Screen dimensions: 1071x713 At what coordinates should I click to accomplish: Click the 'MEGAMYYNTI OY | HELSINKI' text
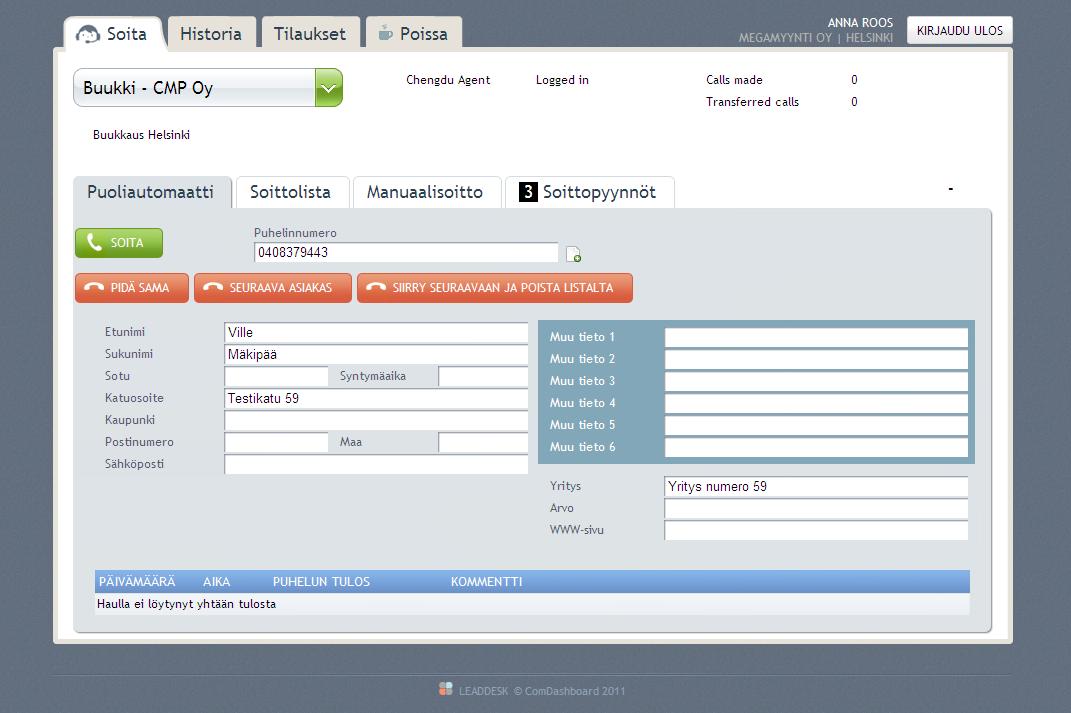tap(816, 38)
